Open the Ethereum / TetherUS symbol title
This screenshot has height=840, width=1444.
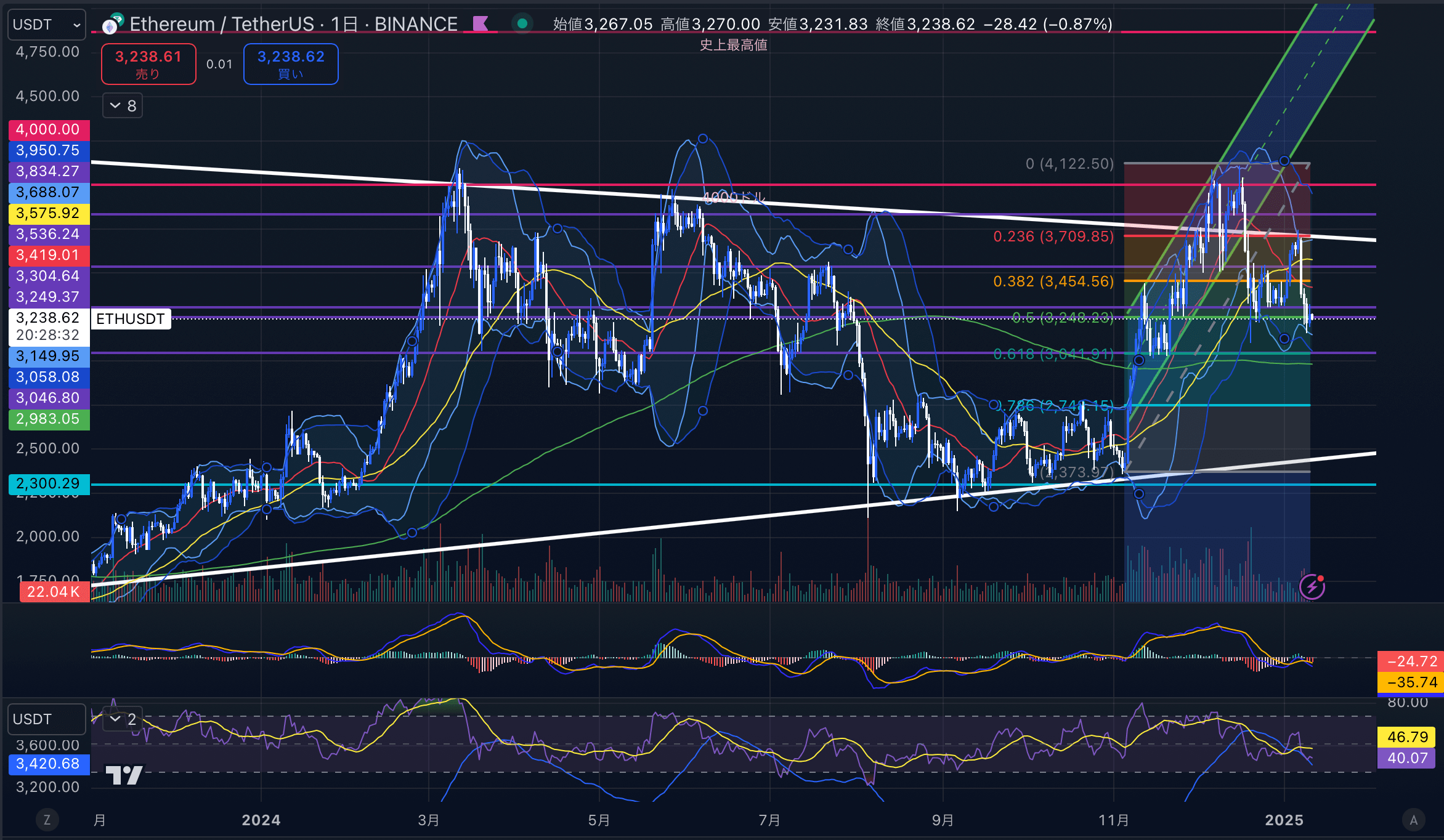pyautogui.click(x=293, y=24)
